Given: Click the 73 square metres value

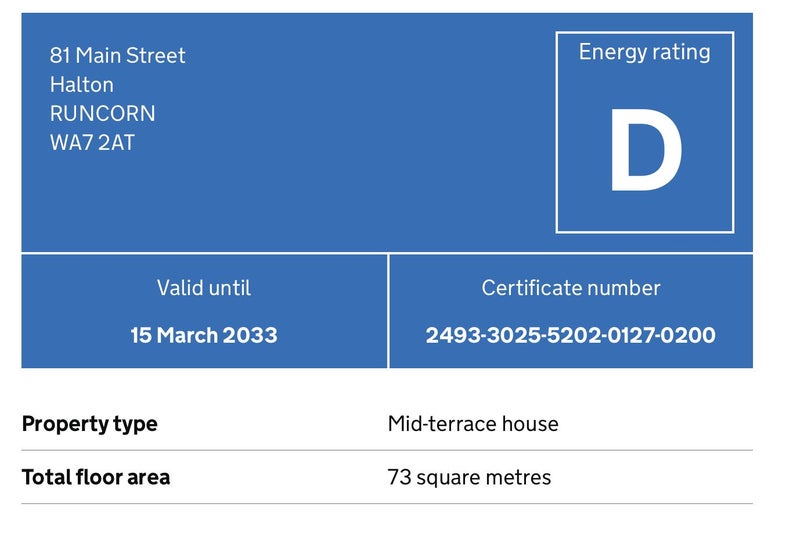Looking at the screenshot, I should [x=469, y=478].
